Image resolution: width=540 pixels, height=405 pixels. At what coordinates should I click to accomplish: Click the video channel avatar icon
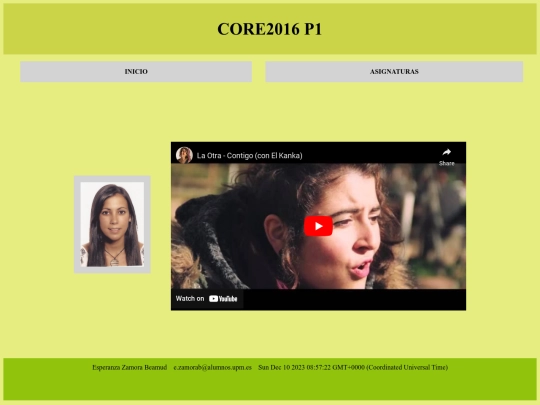click(184, 155)
